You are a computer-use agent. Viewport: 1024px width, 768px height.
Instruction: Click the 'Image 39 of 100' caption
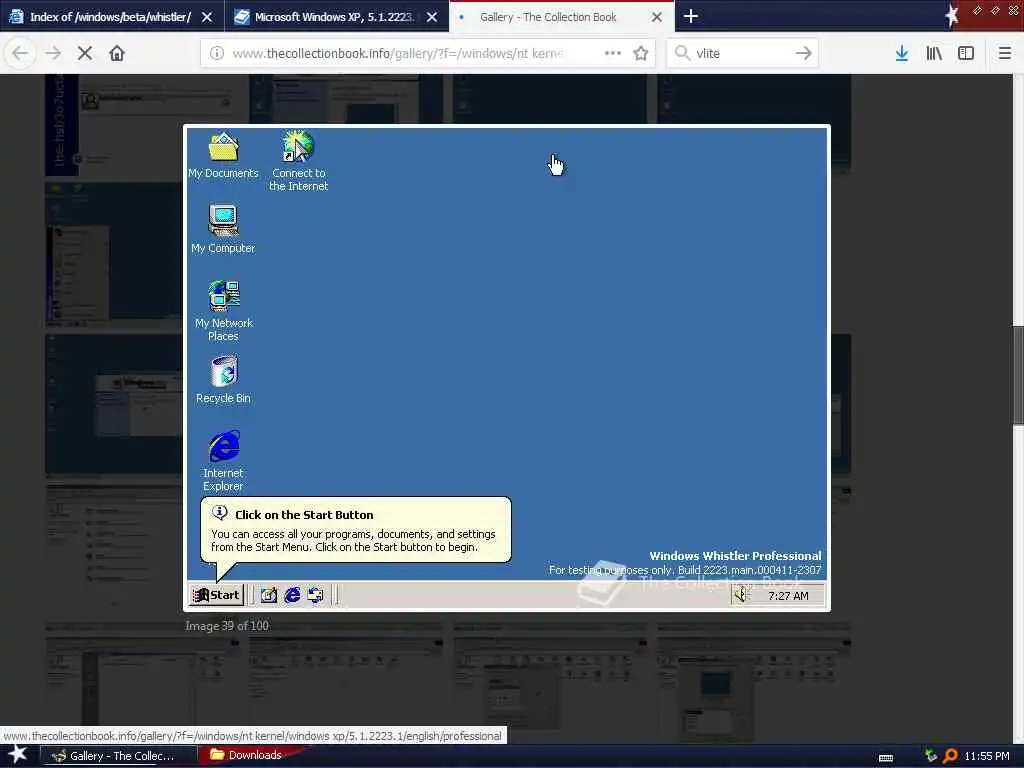227,626
